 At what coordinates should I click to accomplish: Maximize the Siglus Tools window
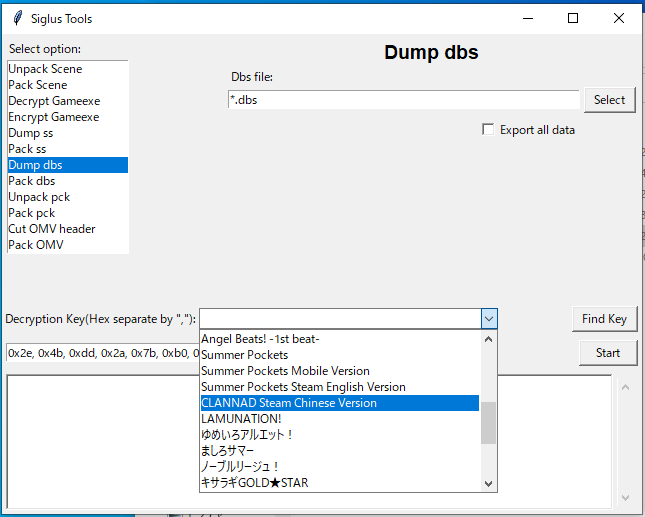[x=573, y=19]
